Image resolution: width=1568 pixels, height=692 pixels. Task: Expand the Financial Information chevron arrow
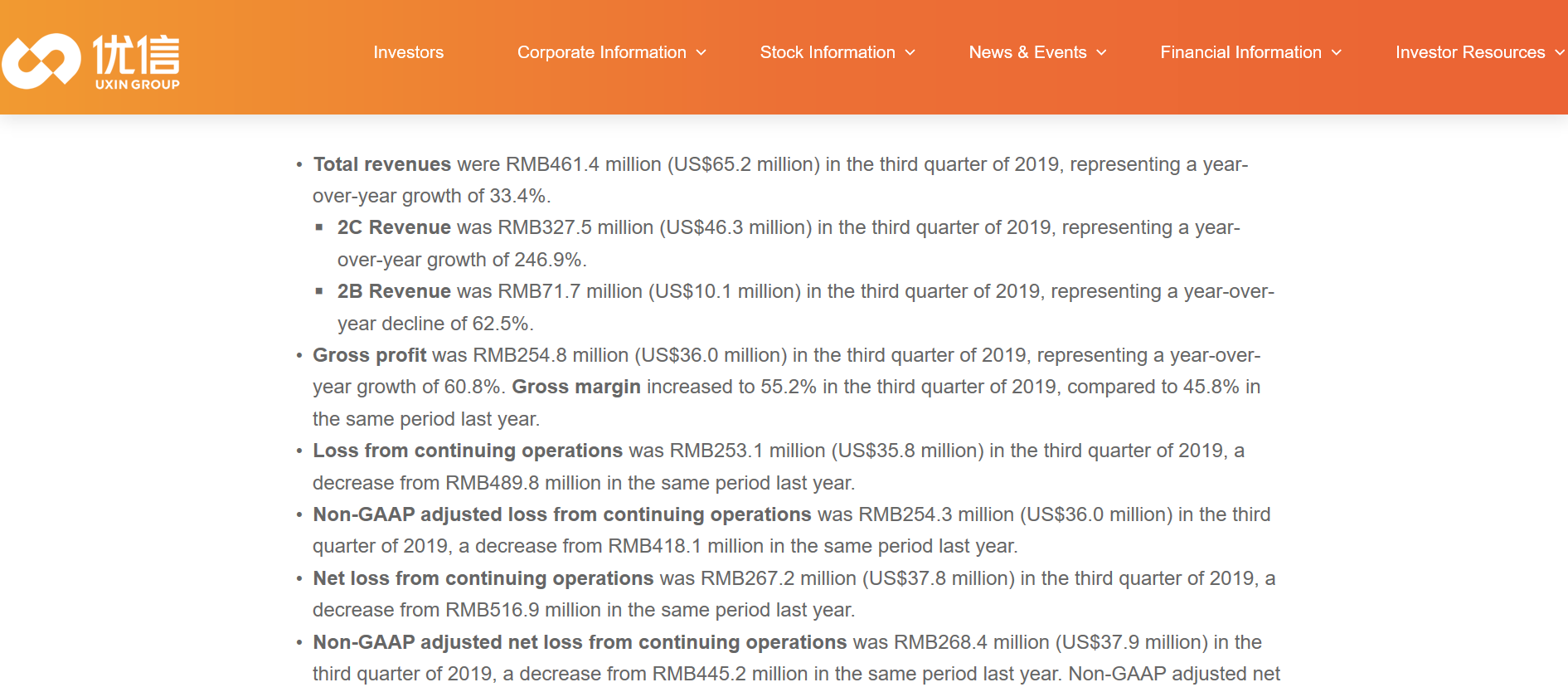pyautogui.click(x=1337, y=52)
